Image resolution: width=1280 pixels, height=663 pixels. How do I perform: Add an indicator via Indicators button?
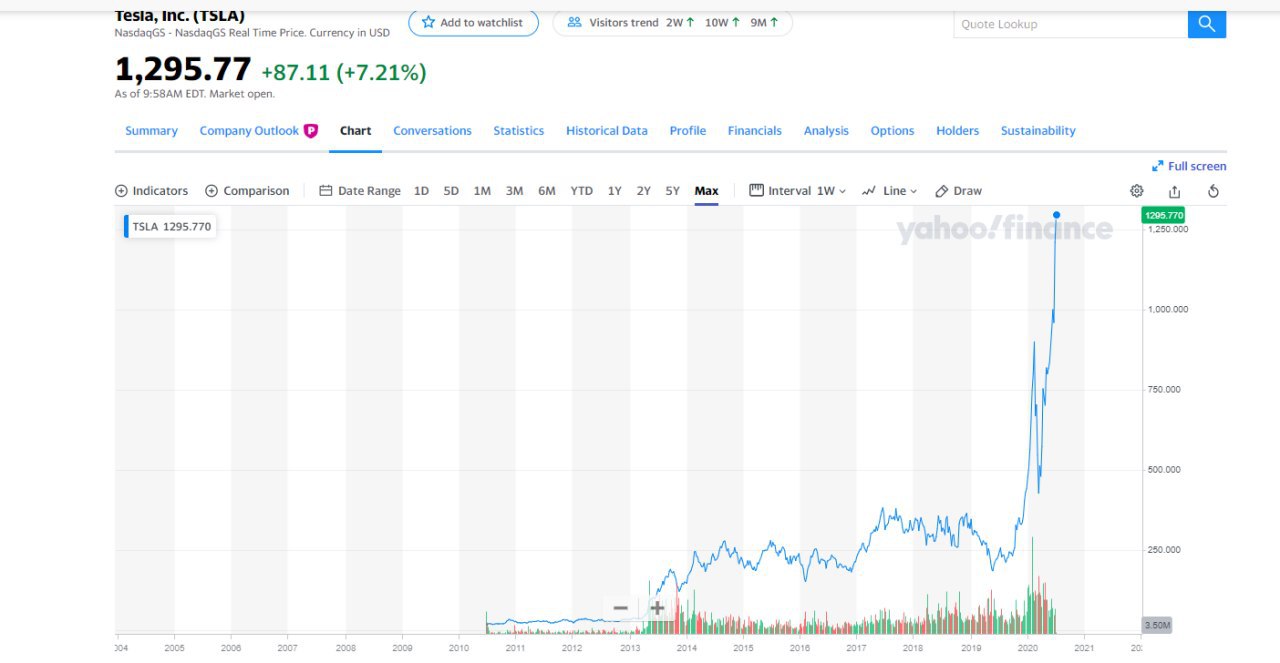coord(152,191)
